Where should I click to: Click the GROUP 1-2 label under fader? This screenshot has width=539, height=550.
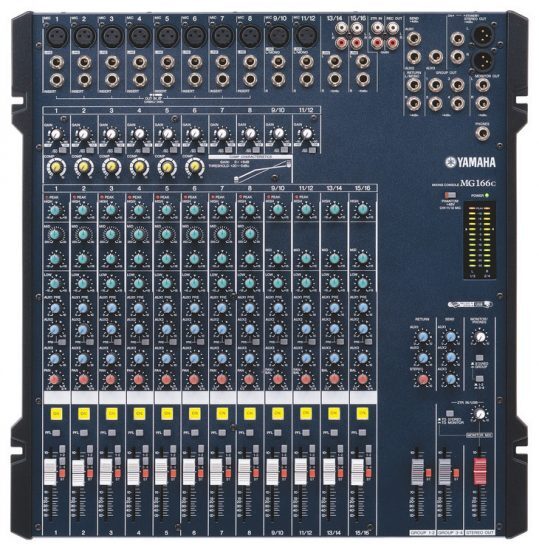pos(423,532)
